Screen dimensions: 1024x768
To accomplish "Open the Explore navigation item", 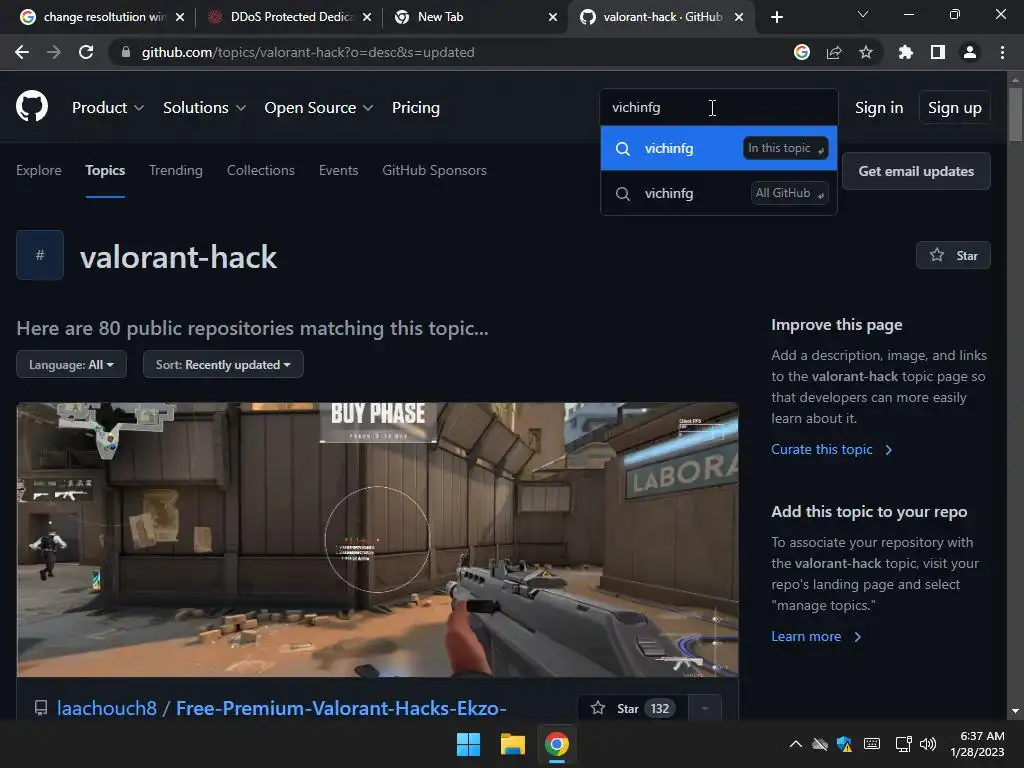I will (x=39, y=170).
